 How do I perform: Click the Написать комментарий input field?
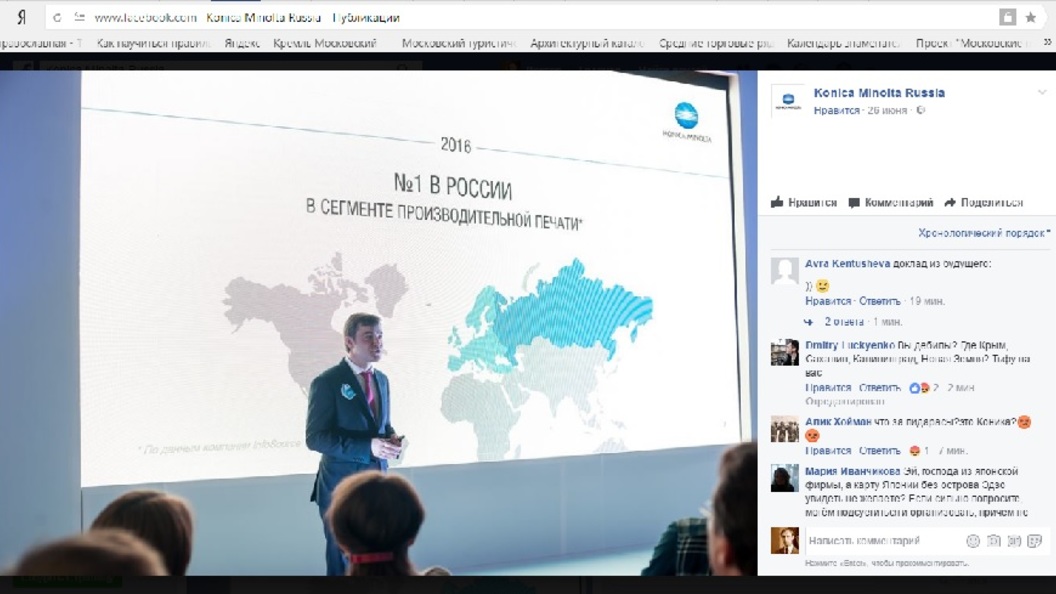(x=884, y=541)
